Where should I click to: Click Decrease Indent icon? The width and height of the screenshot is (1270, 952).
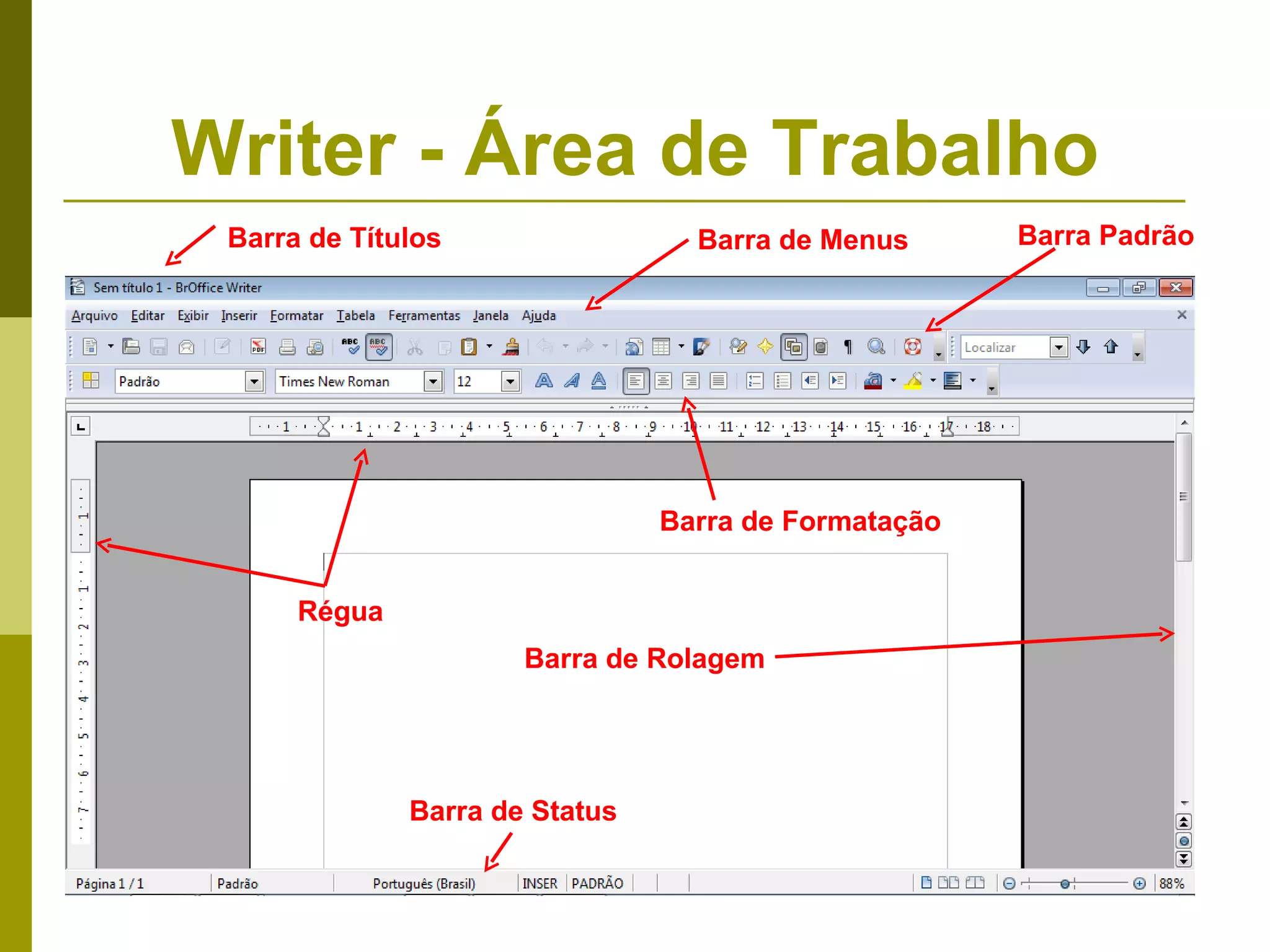tap(810, 381)
